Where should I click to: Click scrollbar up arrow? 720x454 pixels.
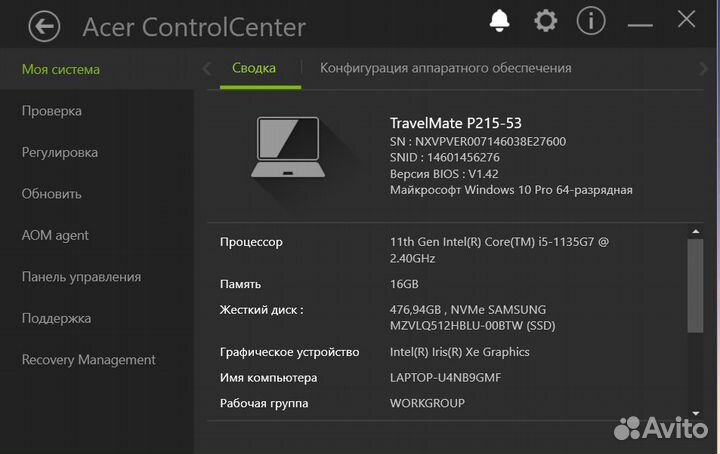(696, 231)
